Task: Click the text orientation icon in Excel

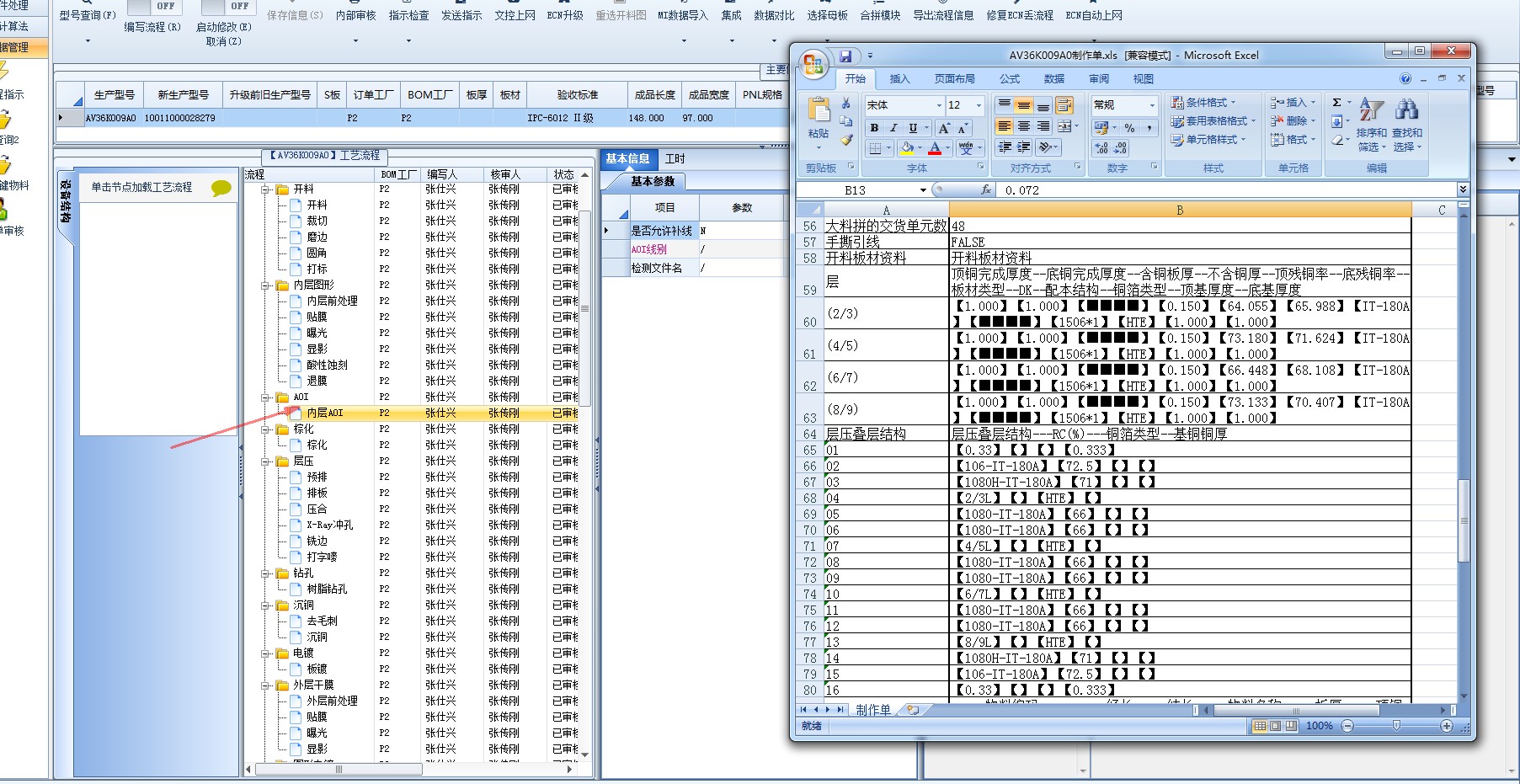Action: point(1045,147)
